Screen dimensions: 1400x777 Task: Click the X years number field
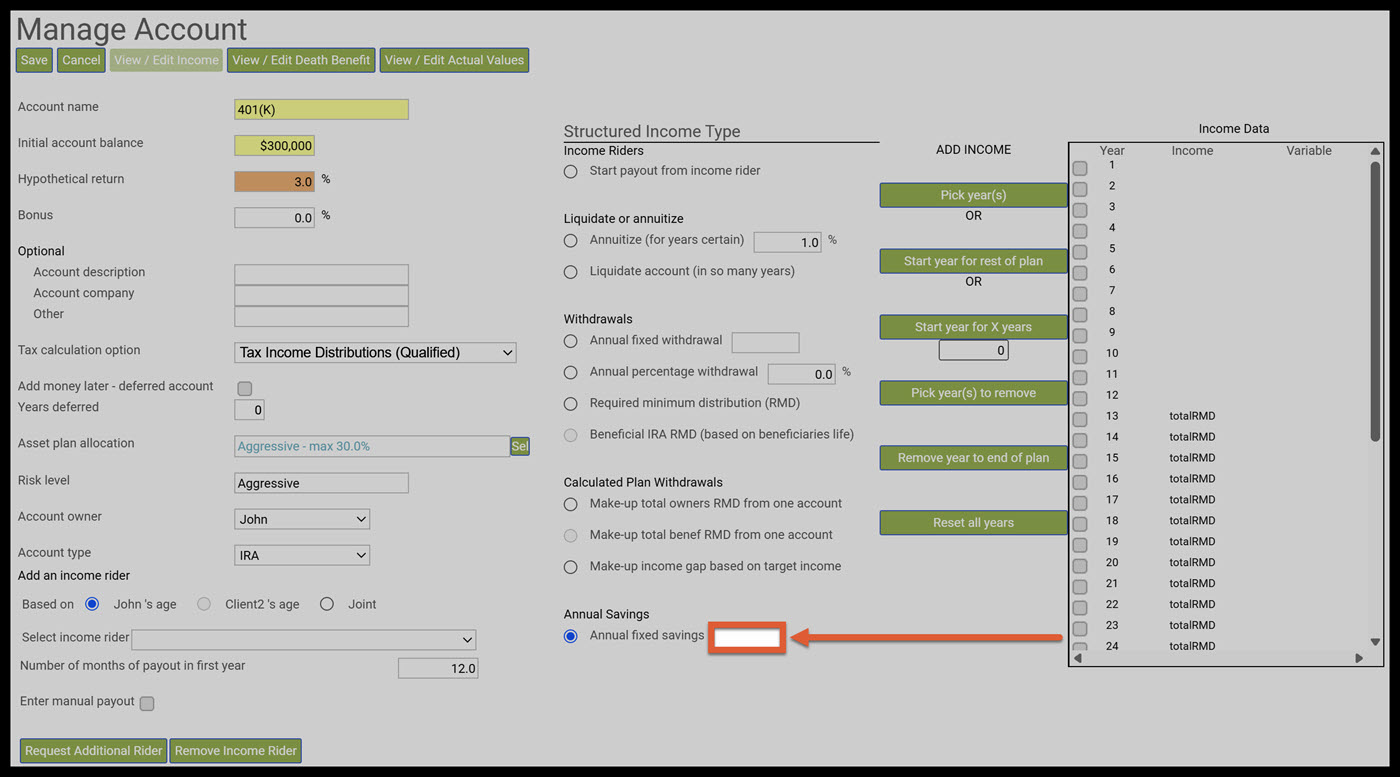click(973, 351)
